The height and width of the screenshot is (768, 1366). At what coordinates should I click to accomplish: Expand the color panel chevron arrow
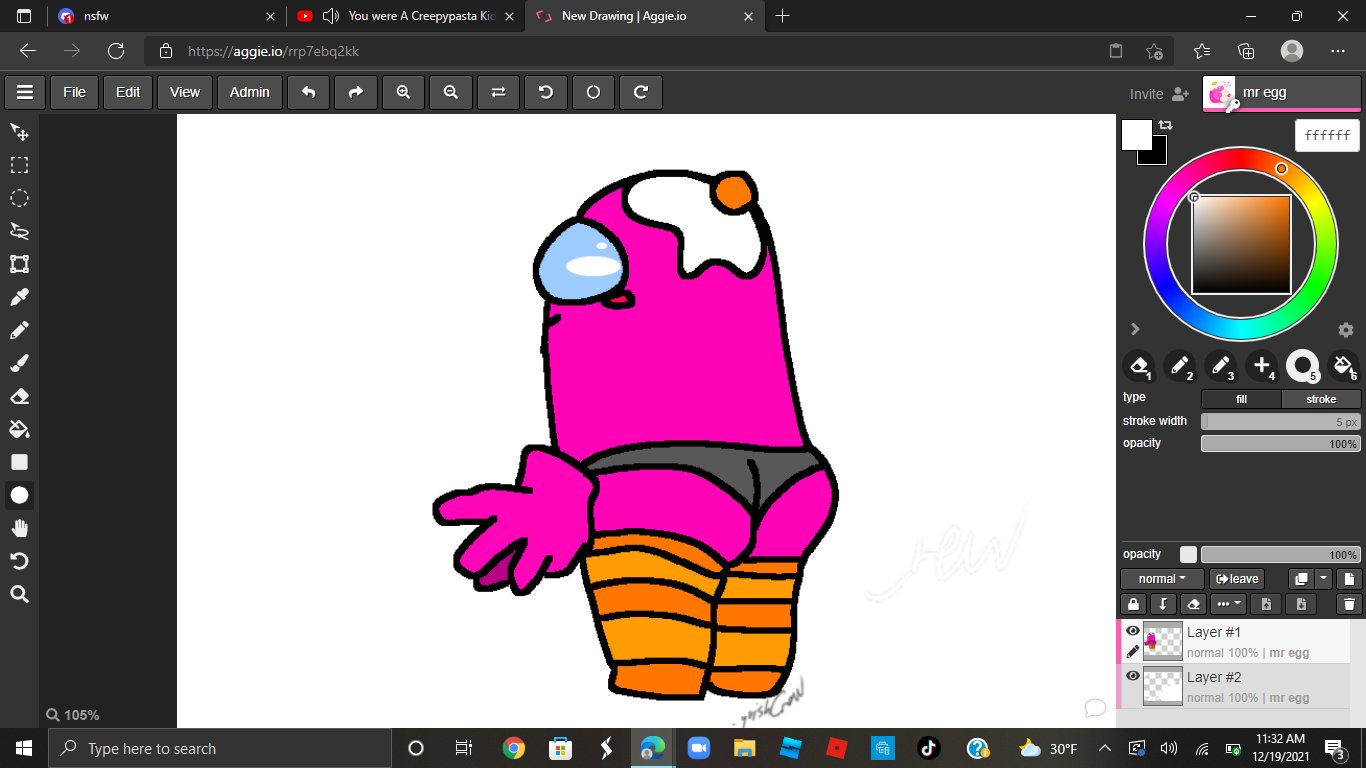(1135, 329)
